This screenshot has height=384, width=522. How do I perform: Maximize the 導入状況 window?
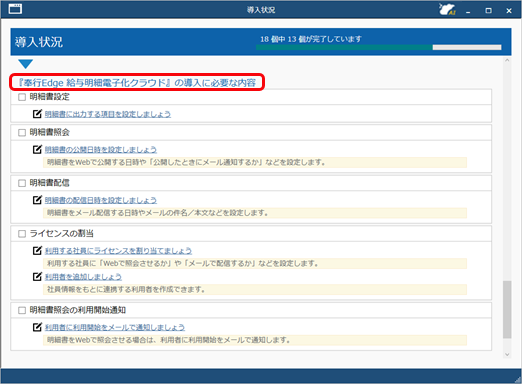(x=488, y=11)
